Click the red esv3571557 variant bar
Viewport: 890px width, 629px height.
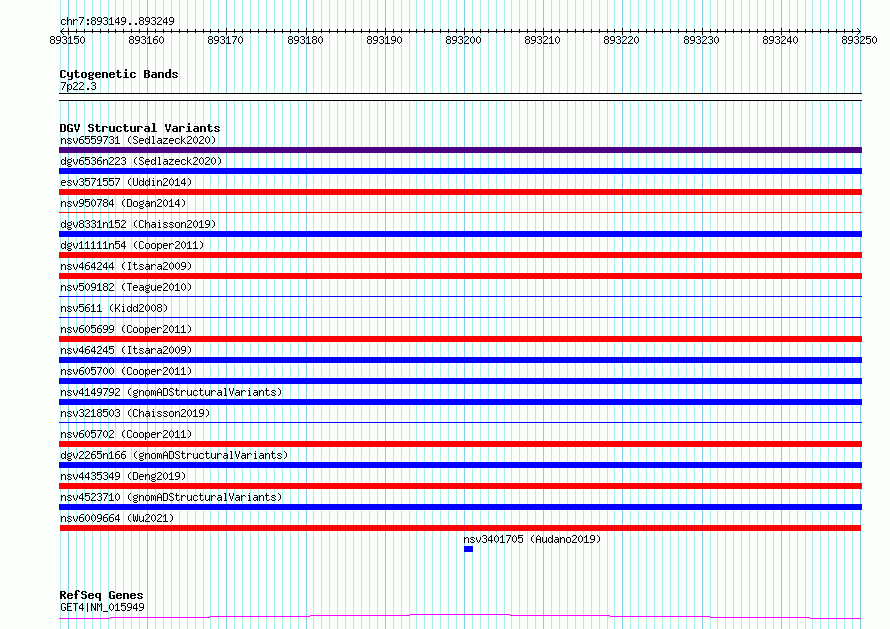[460, 192]
